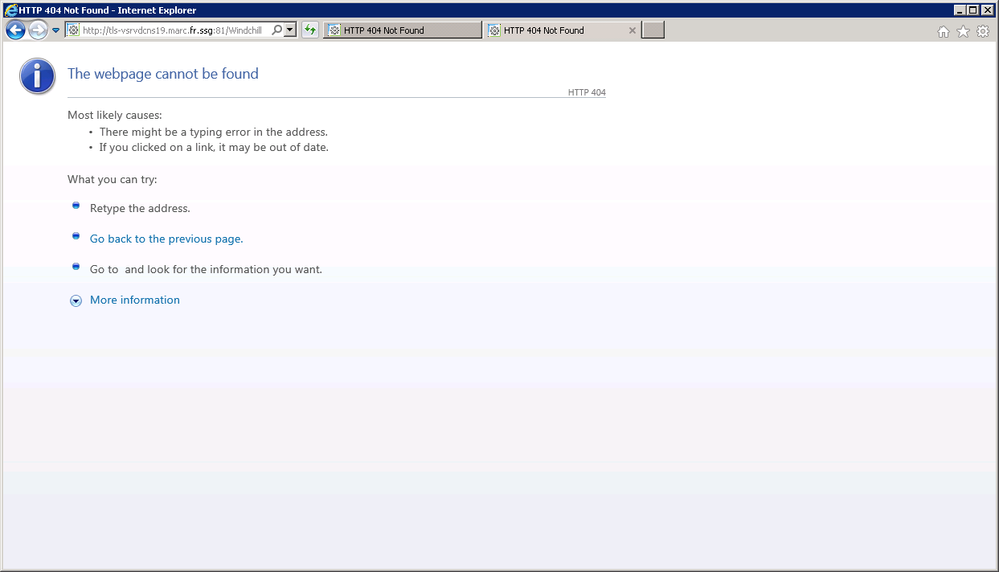
Task: Click the blue information icon
Action: point(38,76)
